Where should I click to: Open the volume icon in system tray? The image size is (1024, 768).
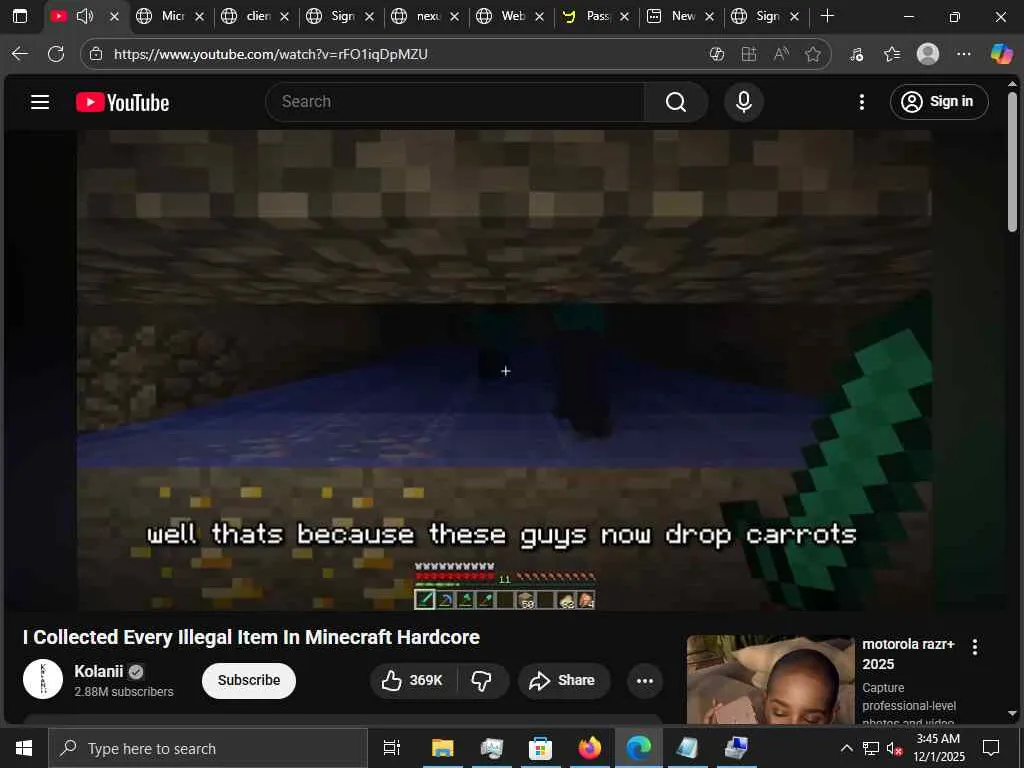pos(893,748)
